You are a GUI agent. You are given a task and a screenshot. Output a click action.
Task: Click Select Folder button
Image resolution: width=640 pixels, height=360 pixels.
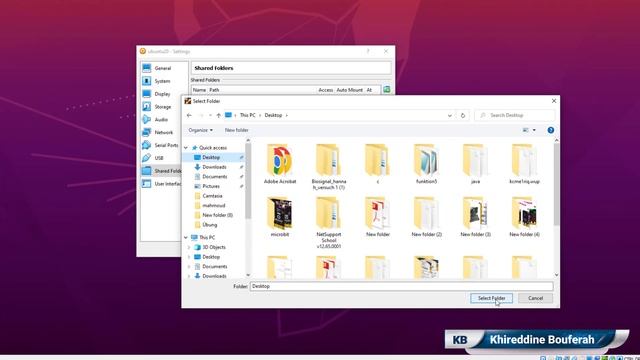coord(491,298)
